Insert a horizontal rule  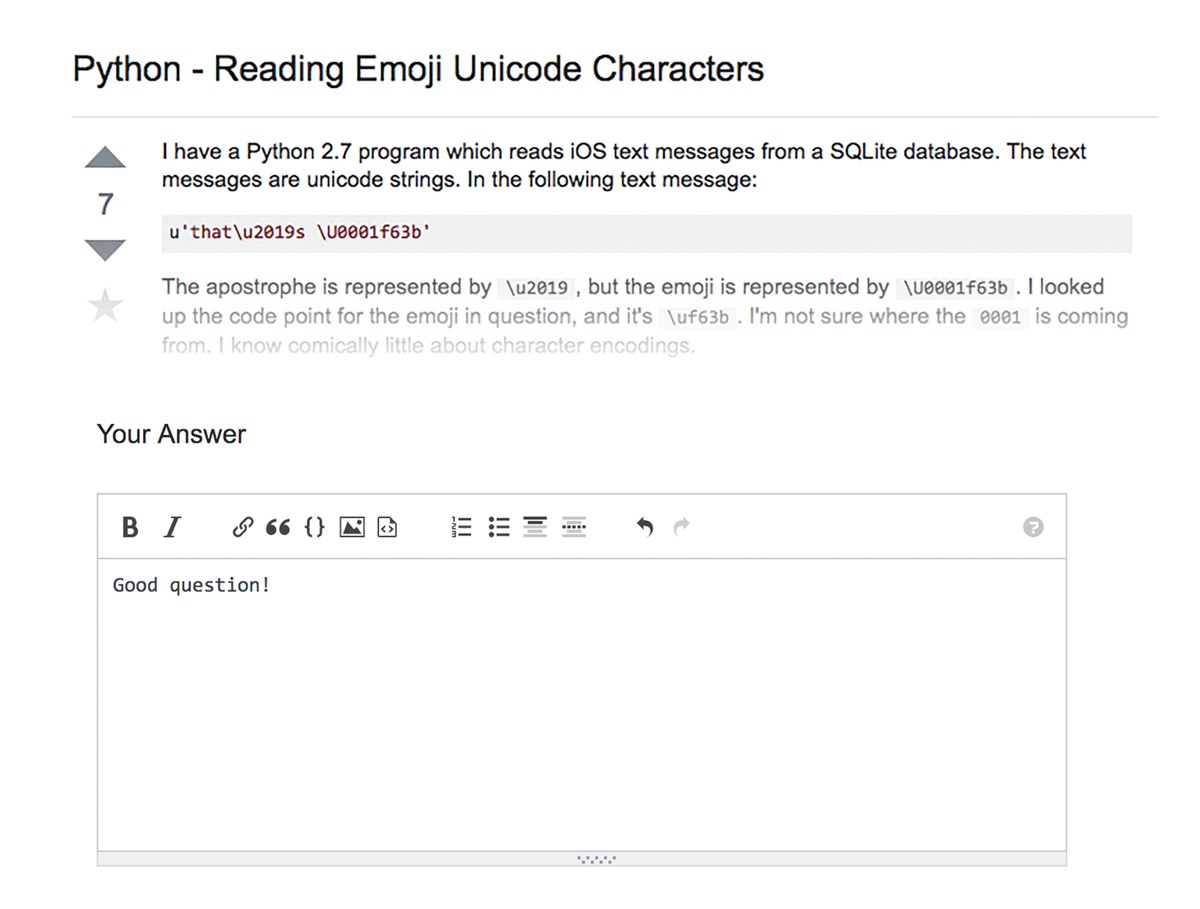574,527
